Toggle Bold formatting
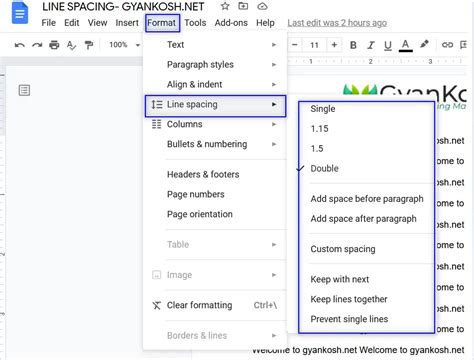The image size is (474, 360). tap(353, 45)
